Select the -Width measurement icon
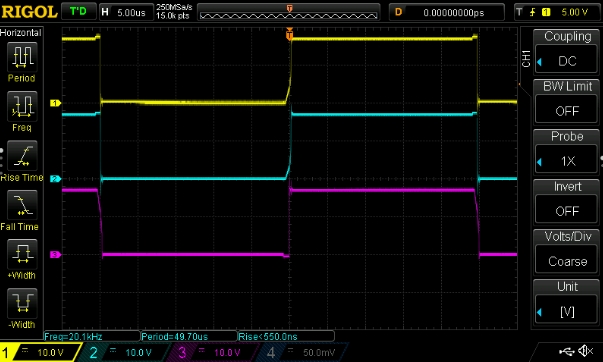603x362 pixels. point(22,303)
